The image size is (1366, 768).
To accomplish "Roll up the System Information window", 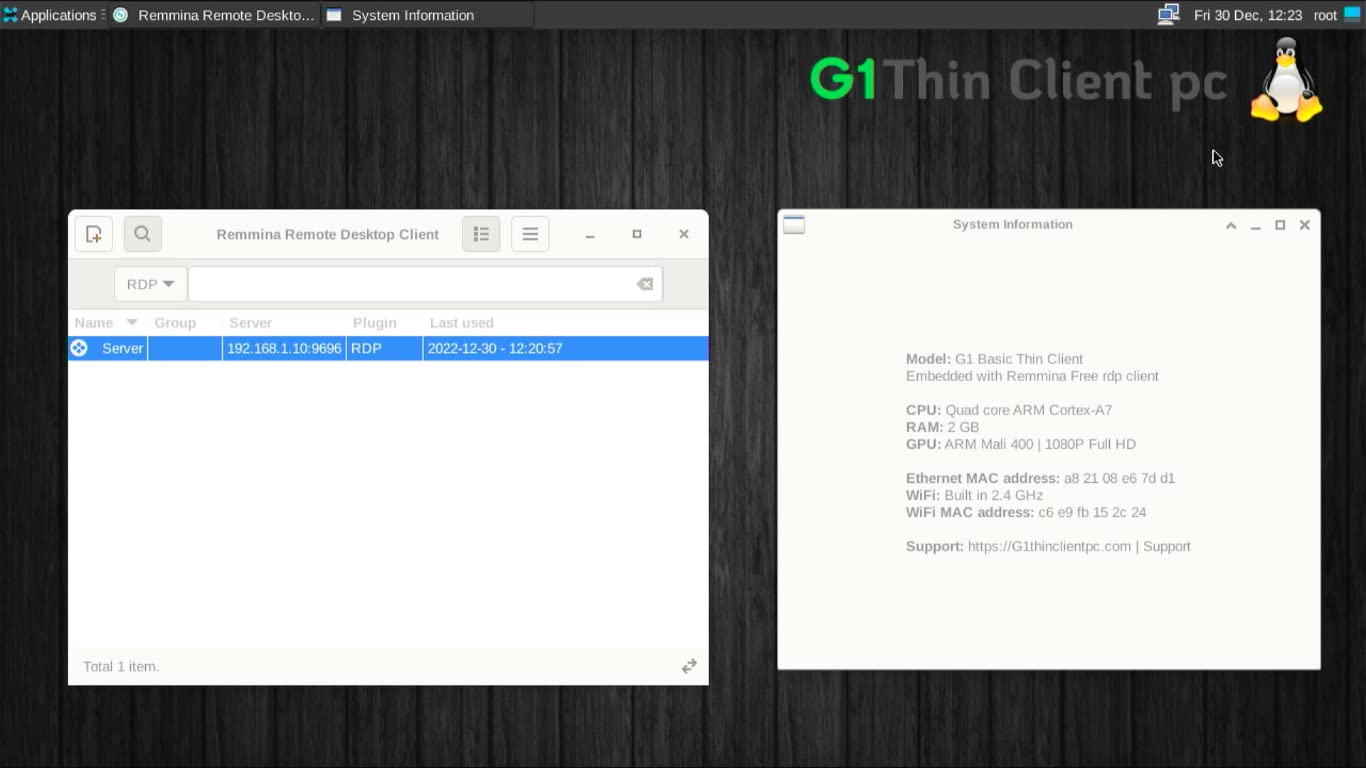I will click(1231, 225).
